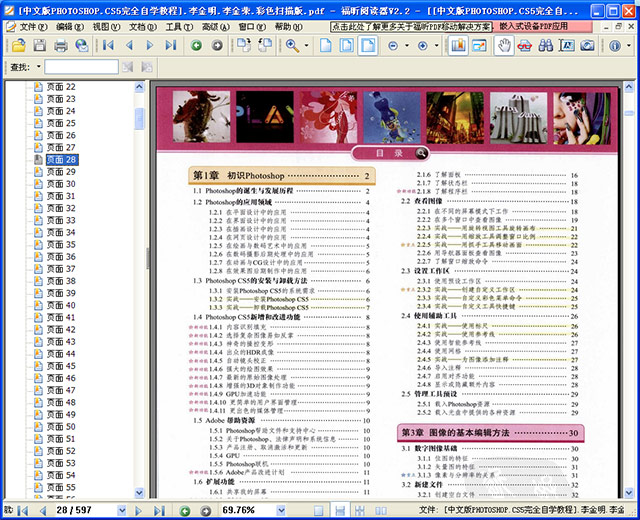Image resolution: width=640 pixels, height=520 pixels.
Task: Select 页面 22 in page list
Action: point(61,87)
